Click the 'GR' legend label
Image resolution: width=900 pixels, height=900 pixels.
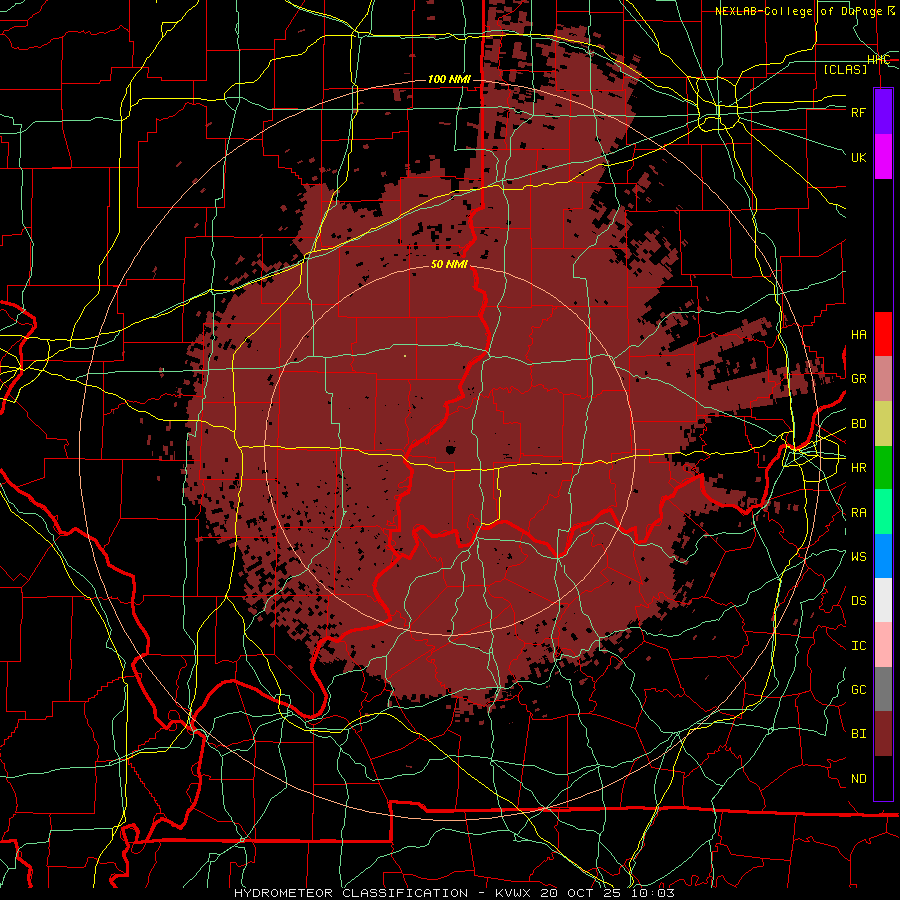click(x=858, y=379)
